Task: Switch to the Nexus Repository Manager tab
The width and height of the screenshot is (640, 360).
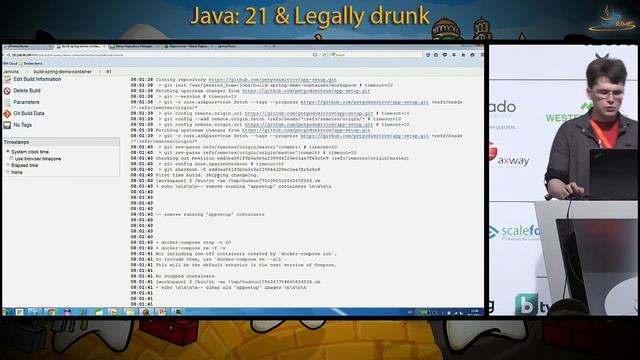Action: point(134,47)
